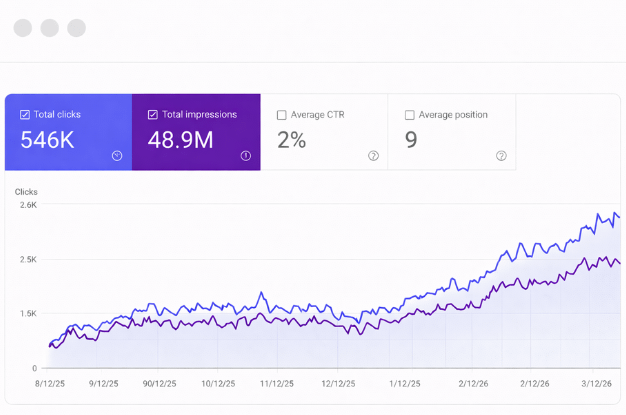This screenshot has height=415, width=626.
Task: Click the first gray window control dot
Action: [x=23, y=28]
